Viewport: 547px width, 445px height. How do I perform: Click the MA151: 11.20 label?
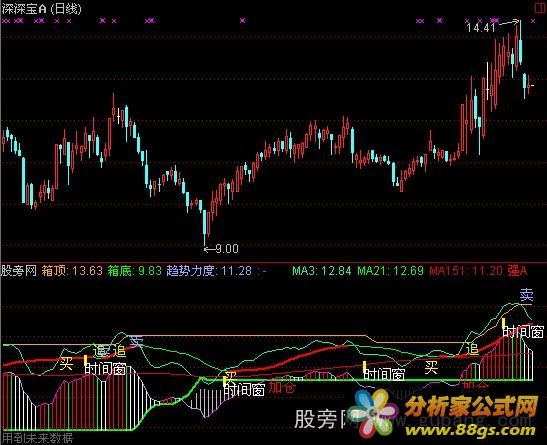466,271
